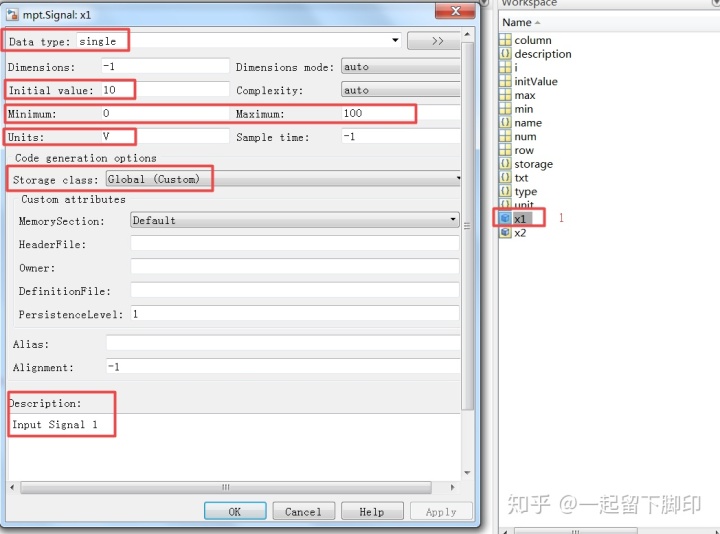The height and width of the screenshot is (534, 720).
Task: Click the HeaderFile input field
Action: click(294, 243)
